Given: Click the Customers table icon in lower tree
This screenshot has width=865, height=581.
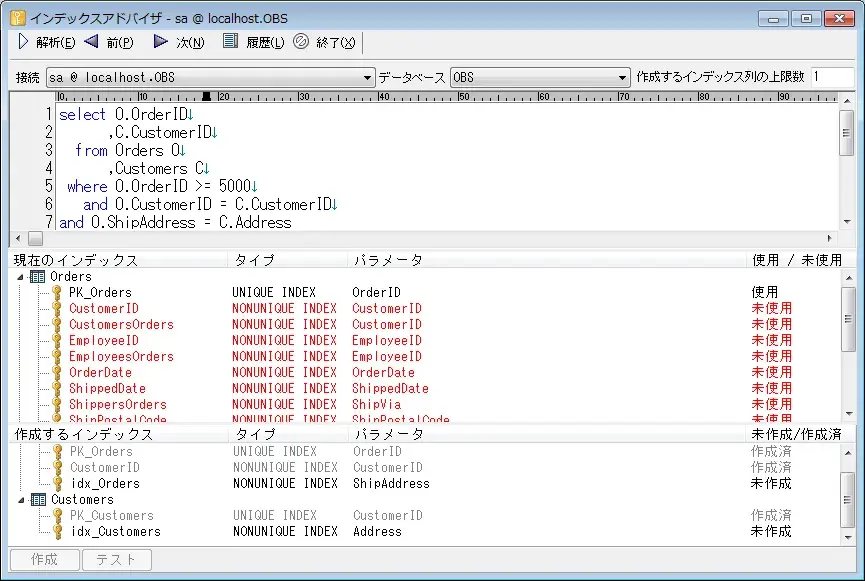Looking at the screenshot, I should [38, 500].
